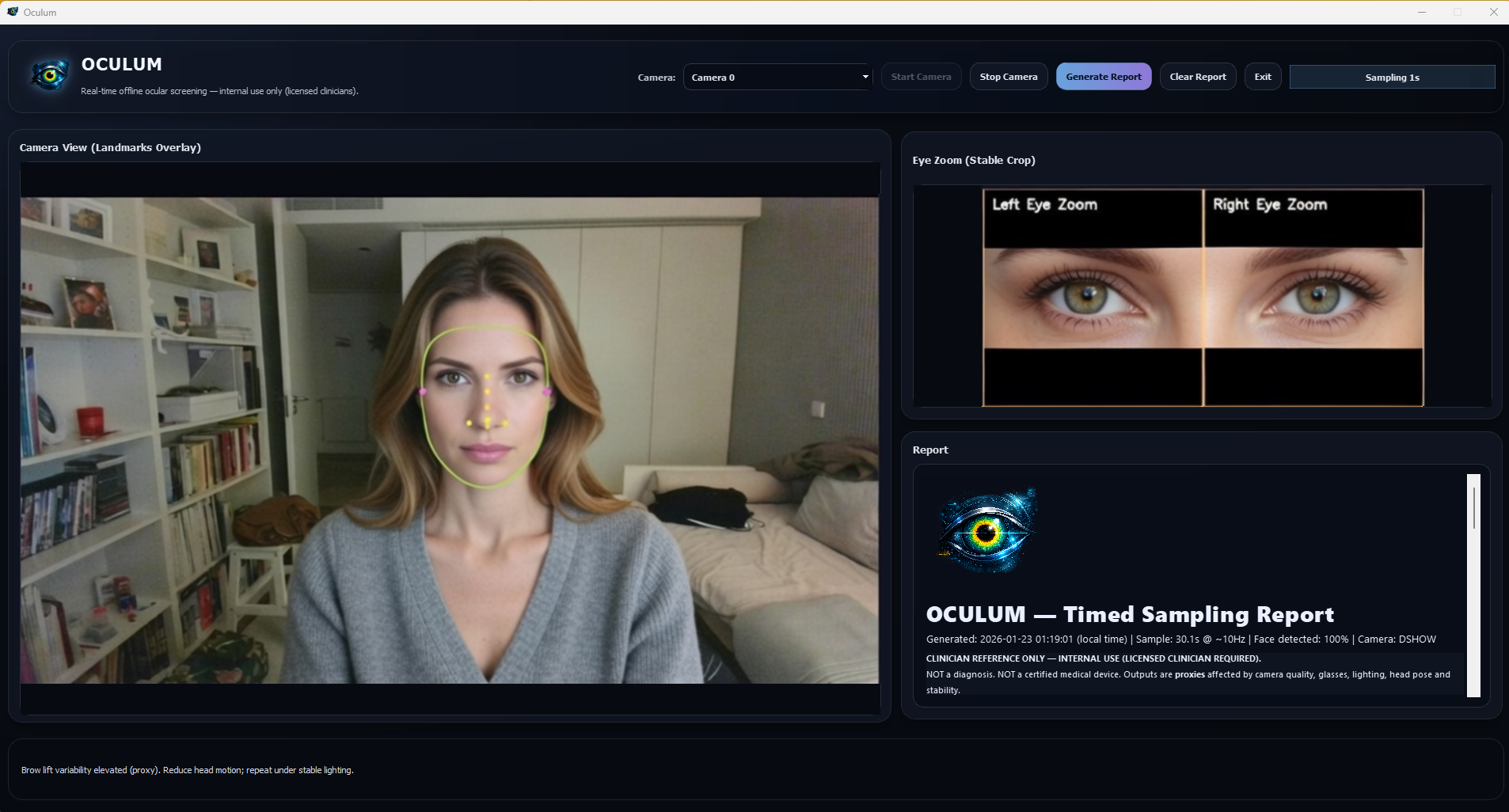Click the Oculum app icon in the title bar
The image size is (1509, 812).
pyautogui.click(x=12, y=11)
